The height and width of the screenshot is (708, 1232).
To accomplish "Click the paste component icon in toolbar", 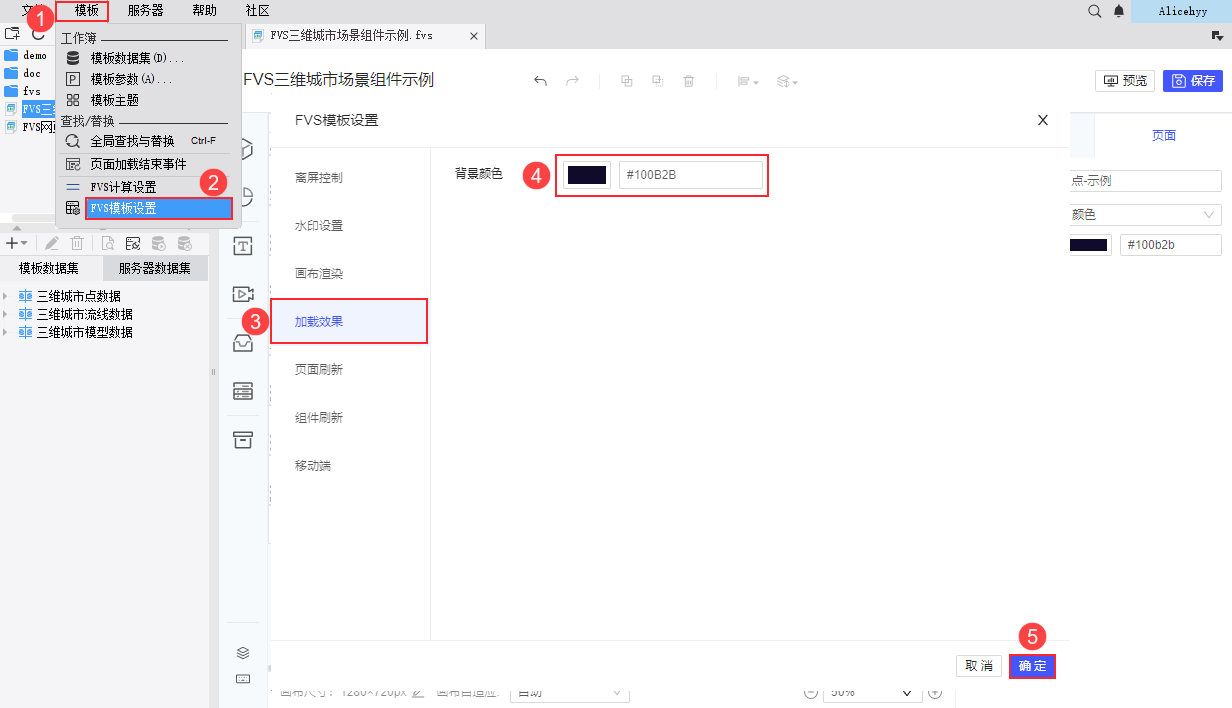I will click(x=658, y=81).
